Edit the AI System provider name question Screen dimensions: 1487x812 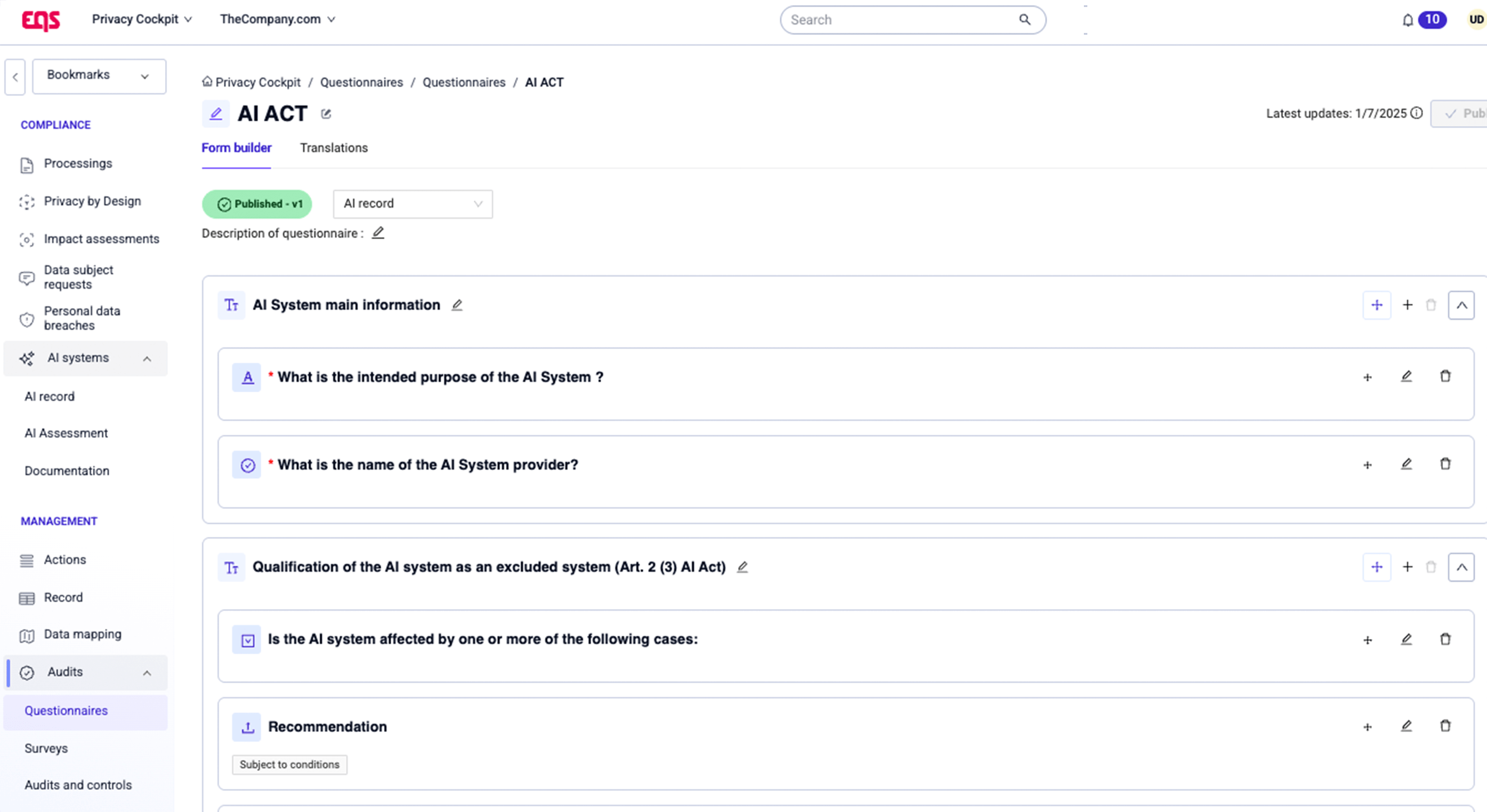(1406, 464)
